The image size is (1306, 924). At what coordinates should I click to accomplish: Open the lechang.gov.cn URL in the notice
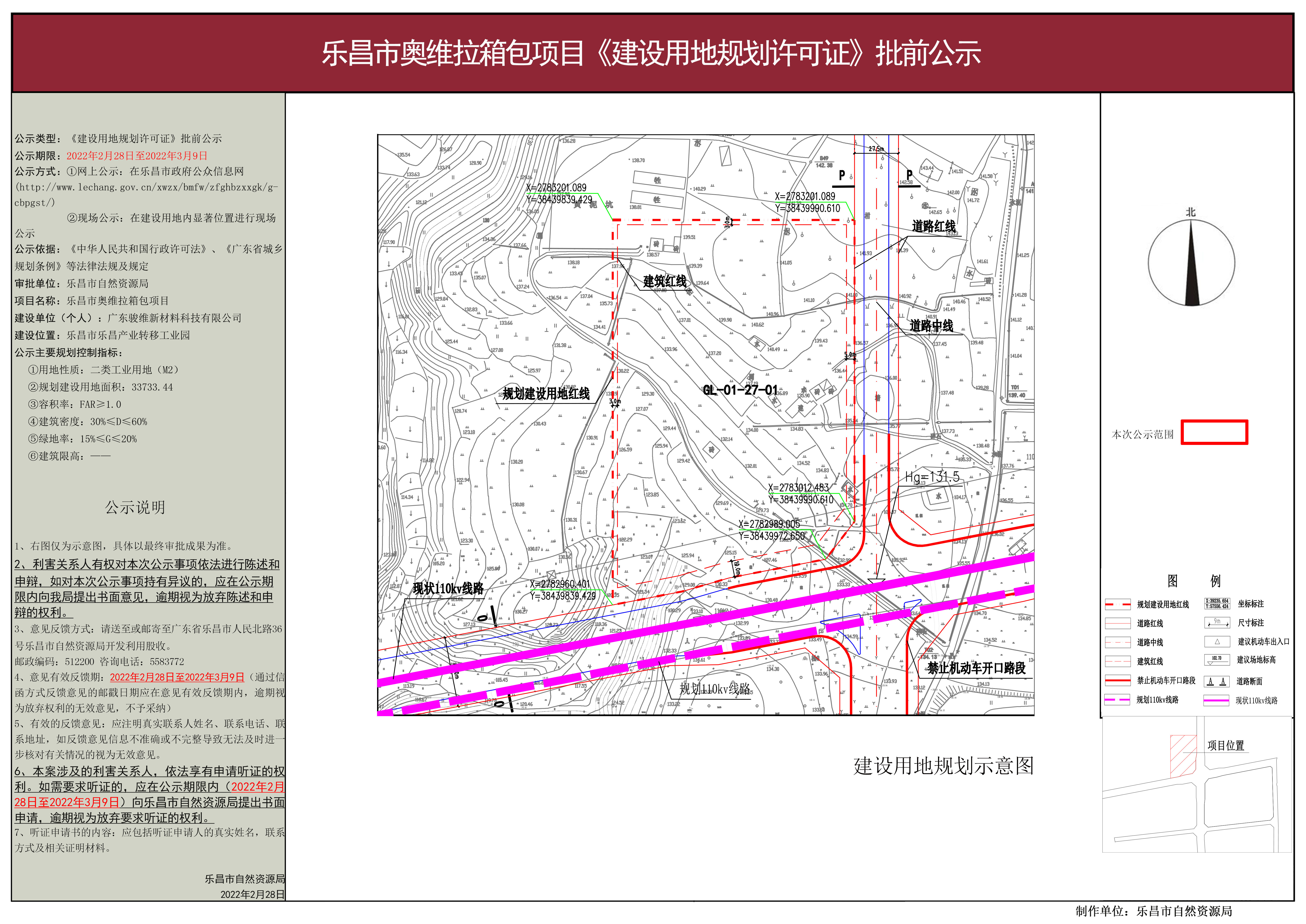pos(146,195)
